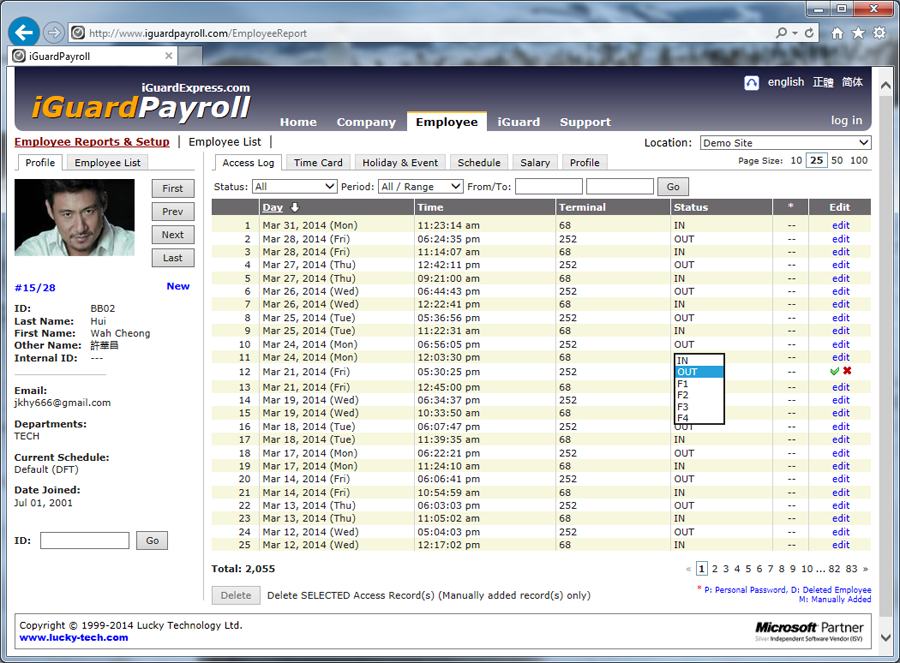The image size is (900, 663).
Task: Switch to Holiday & Event tab
Action: click(x=400, y=163)
